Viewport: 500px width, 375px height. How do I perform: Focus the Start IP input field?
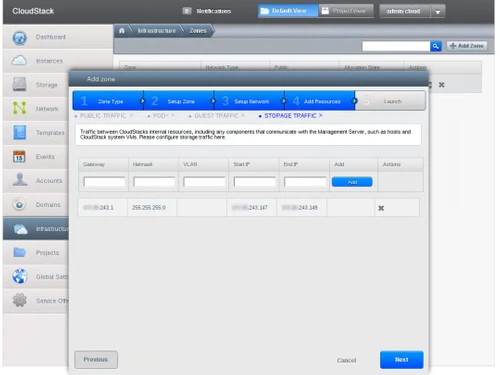point(255,182)
